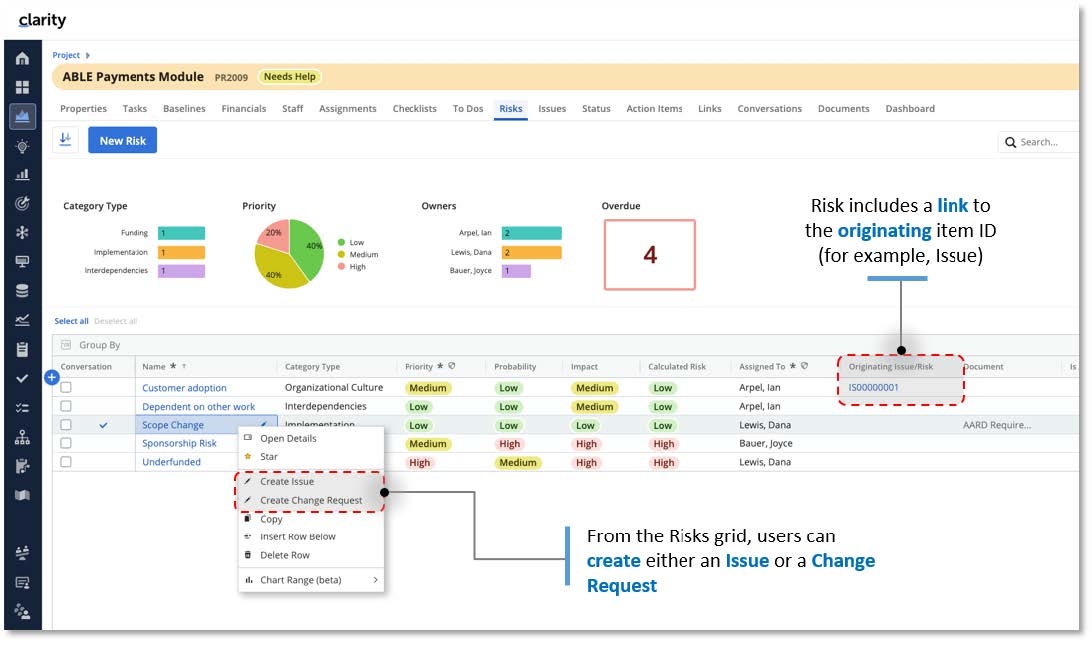Tick the Customer adoption row checkbox
The height and width of the screenshot is (647, 1092).
[66, 387]
